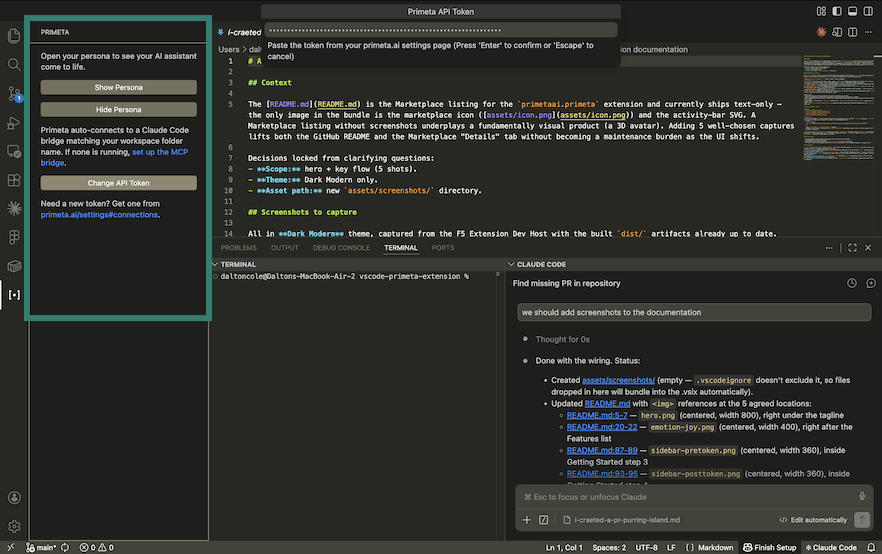882x554 pixels.
Task: Toggle Secondary Side Bar visibility
Action: click(x=868, y=11)
